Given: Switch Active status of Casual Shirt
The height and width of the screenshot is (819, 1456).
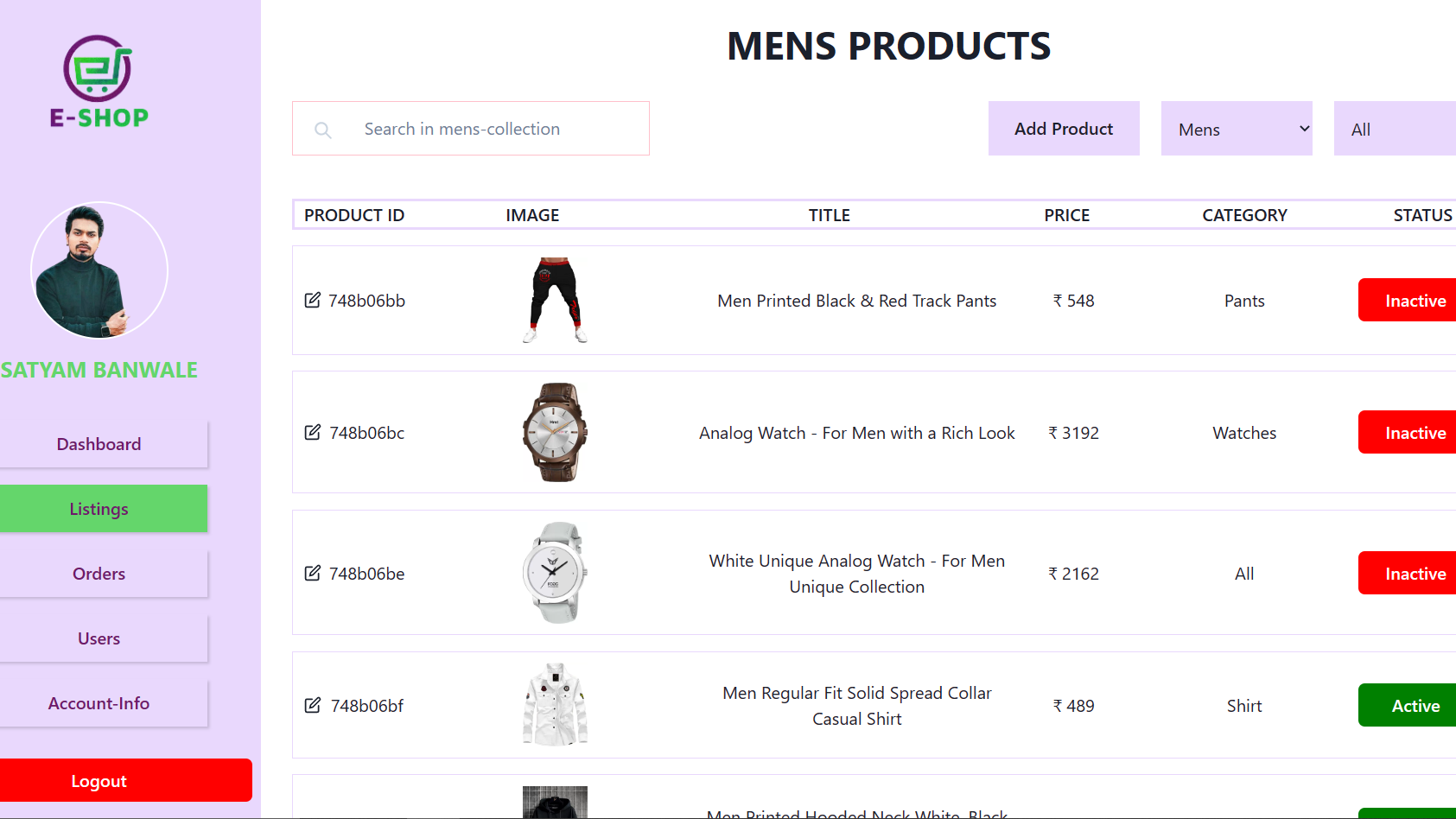Looking at the screenshot, I should pos(1407,705).
